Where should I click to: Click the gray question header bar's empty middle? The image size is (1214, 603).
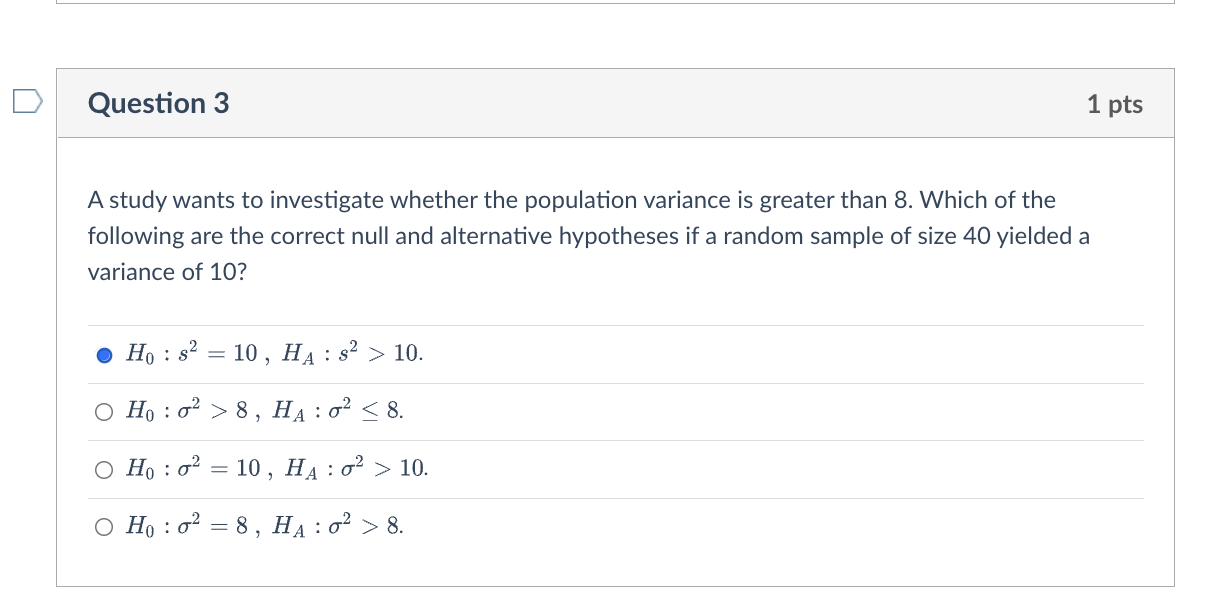650,104
